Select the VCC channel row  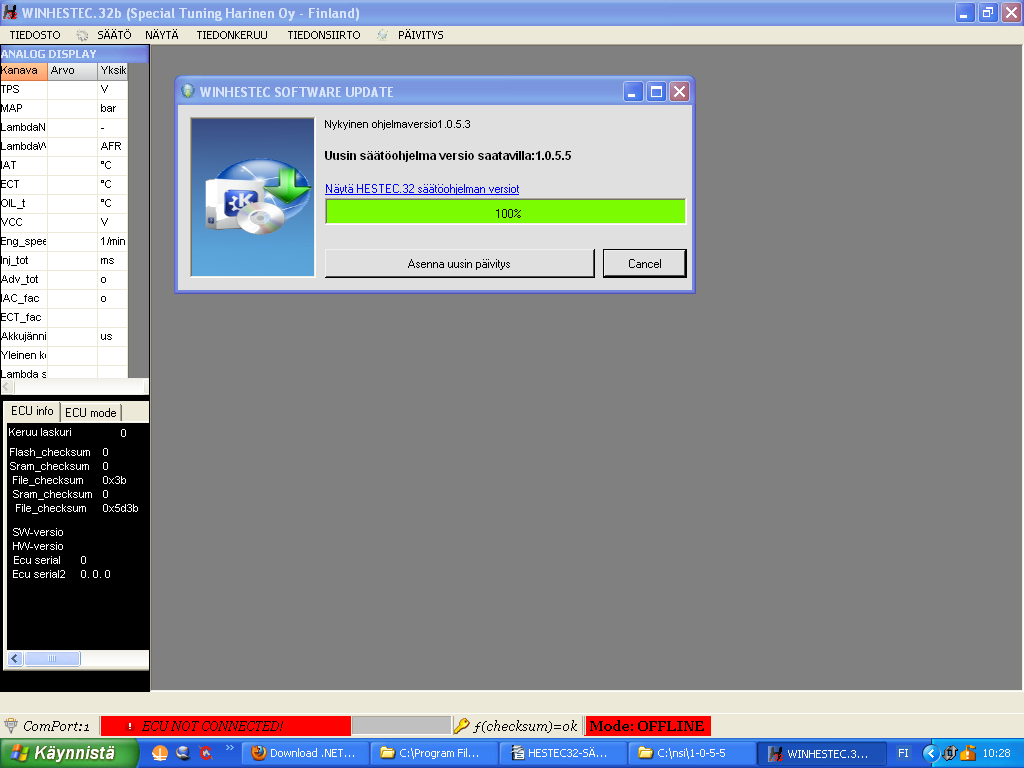tap(64, 222)
